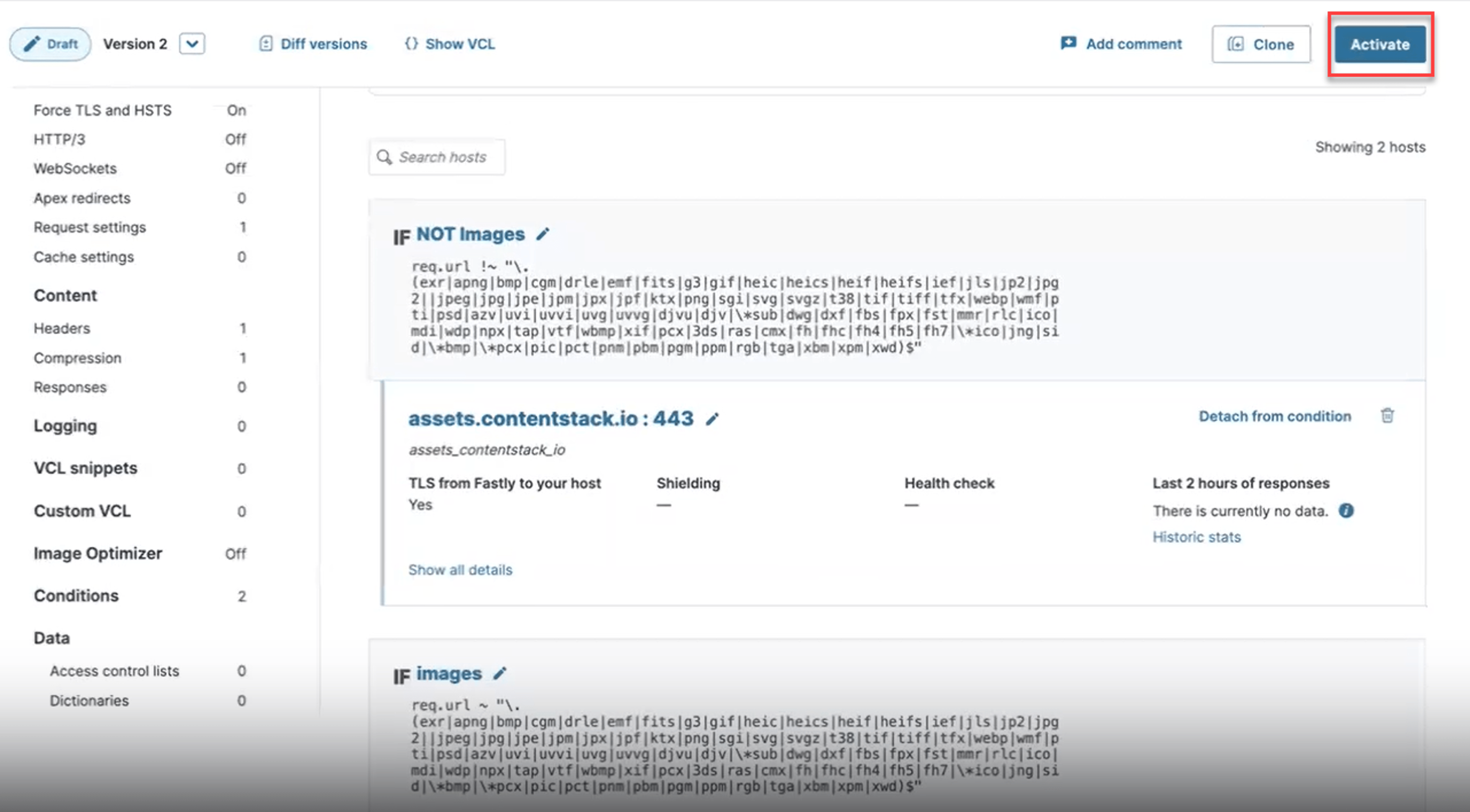The image size is (1470, 812).
Task: Click the Draft pencil badge
Action: (50, 44)
